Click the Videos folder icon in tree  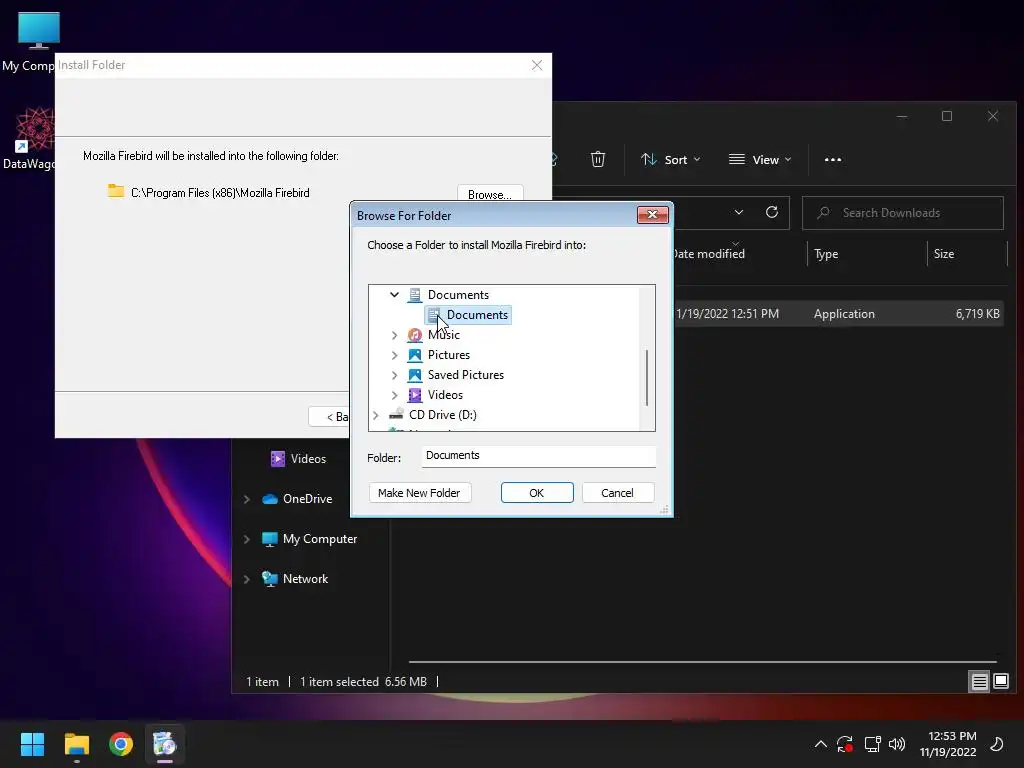(415, 395)
